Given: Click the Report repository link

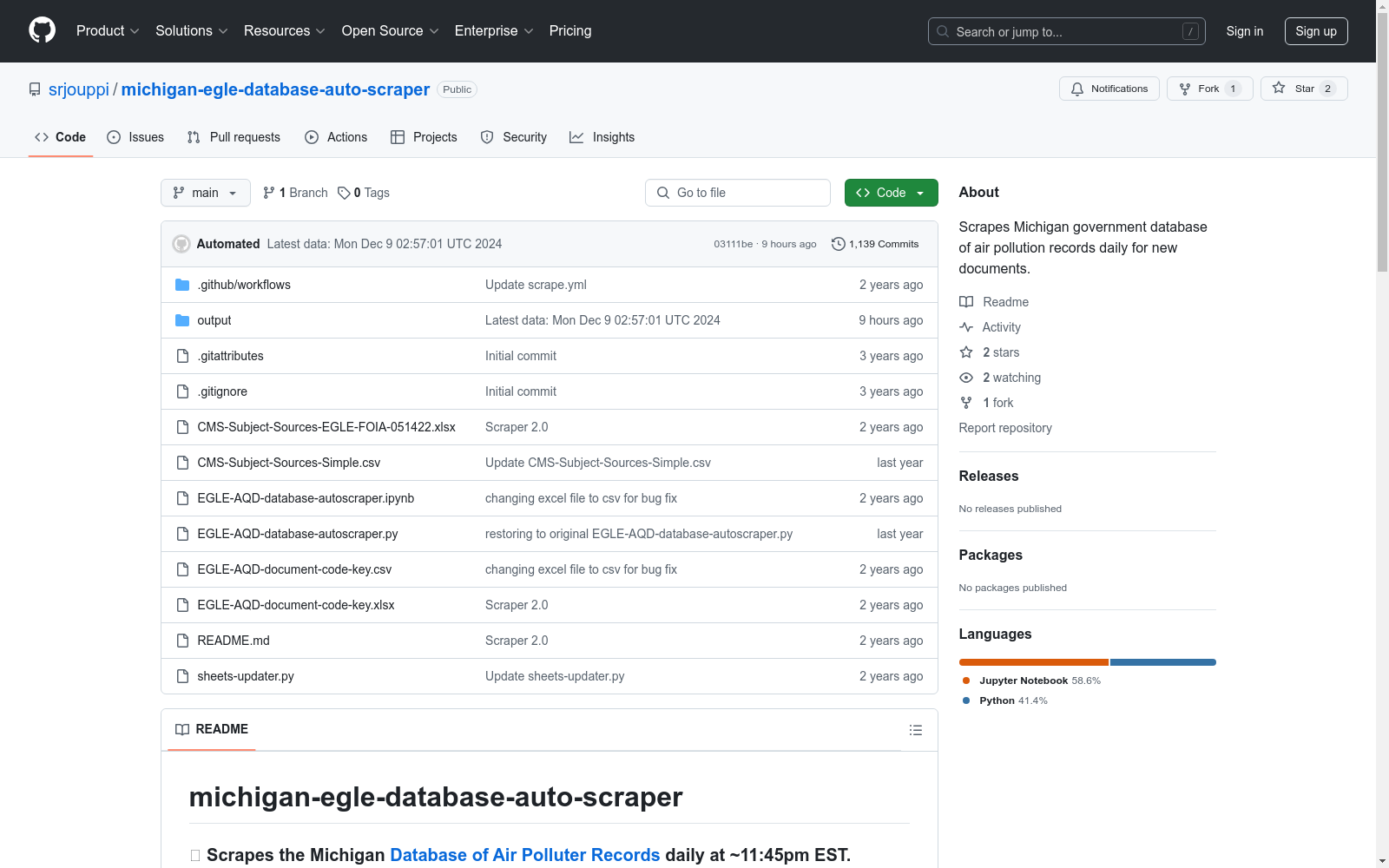Looking at the screenshot, I should [1005, 428].
